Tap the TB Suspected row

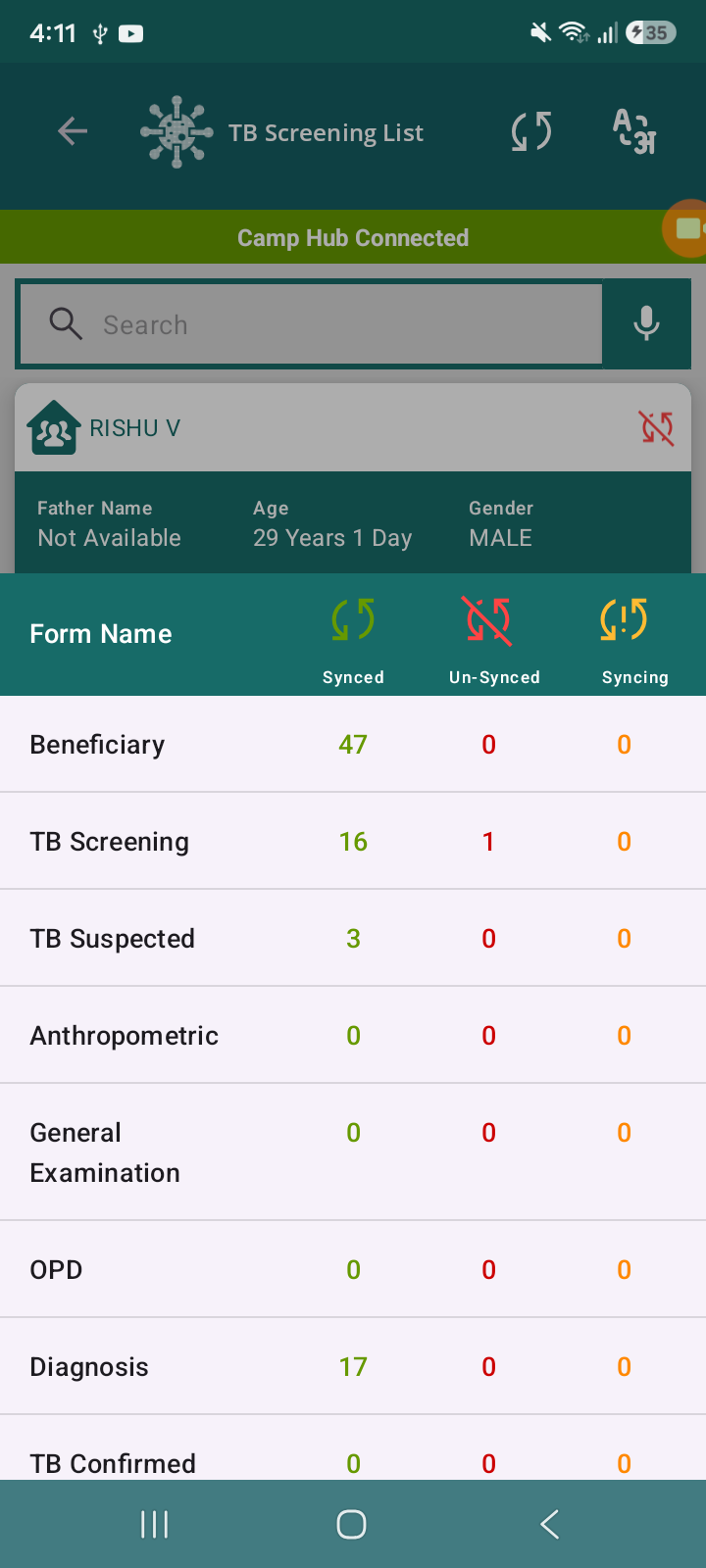(x=353, y=939)
